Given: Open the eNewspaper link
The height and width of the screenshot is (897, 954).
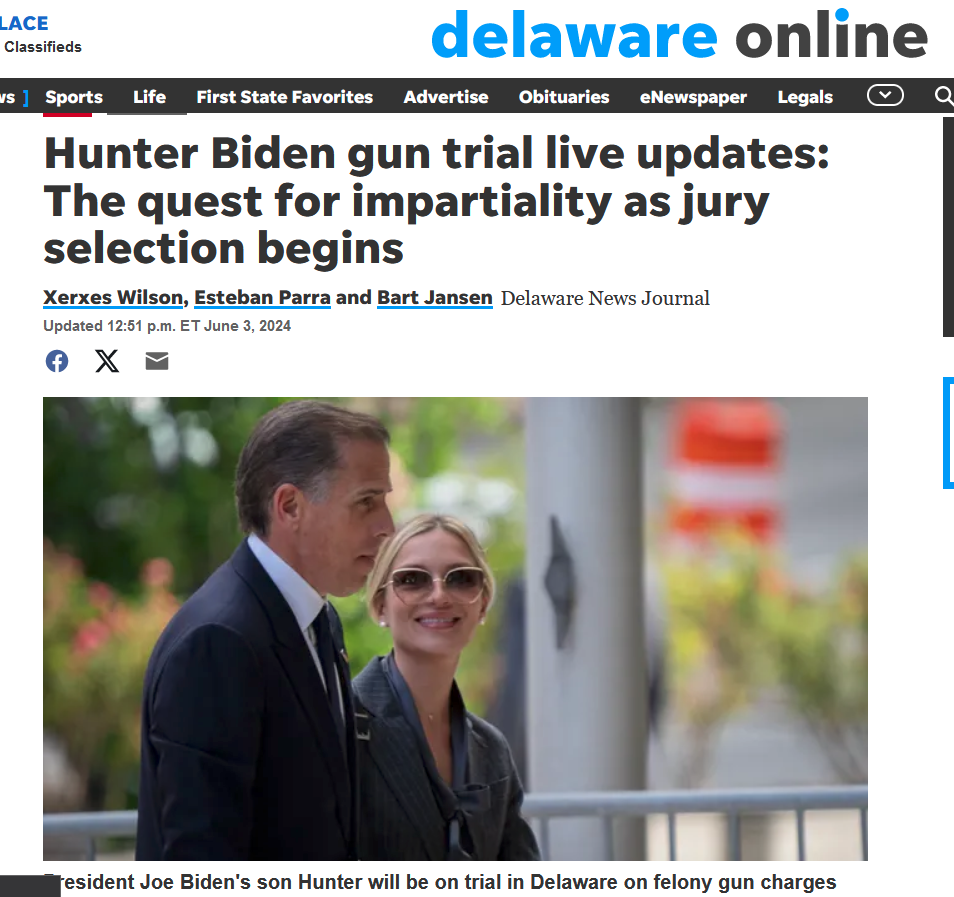Looking at the screenshot, I should (694, 97).
